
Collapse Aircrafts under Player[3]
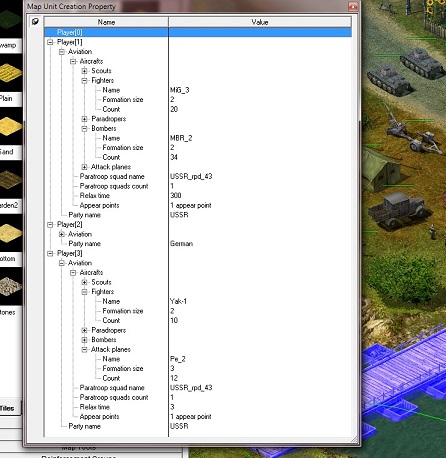(x=73, y=273)
